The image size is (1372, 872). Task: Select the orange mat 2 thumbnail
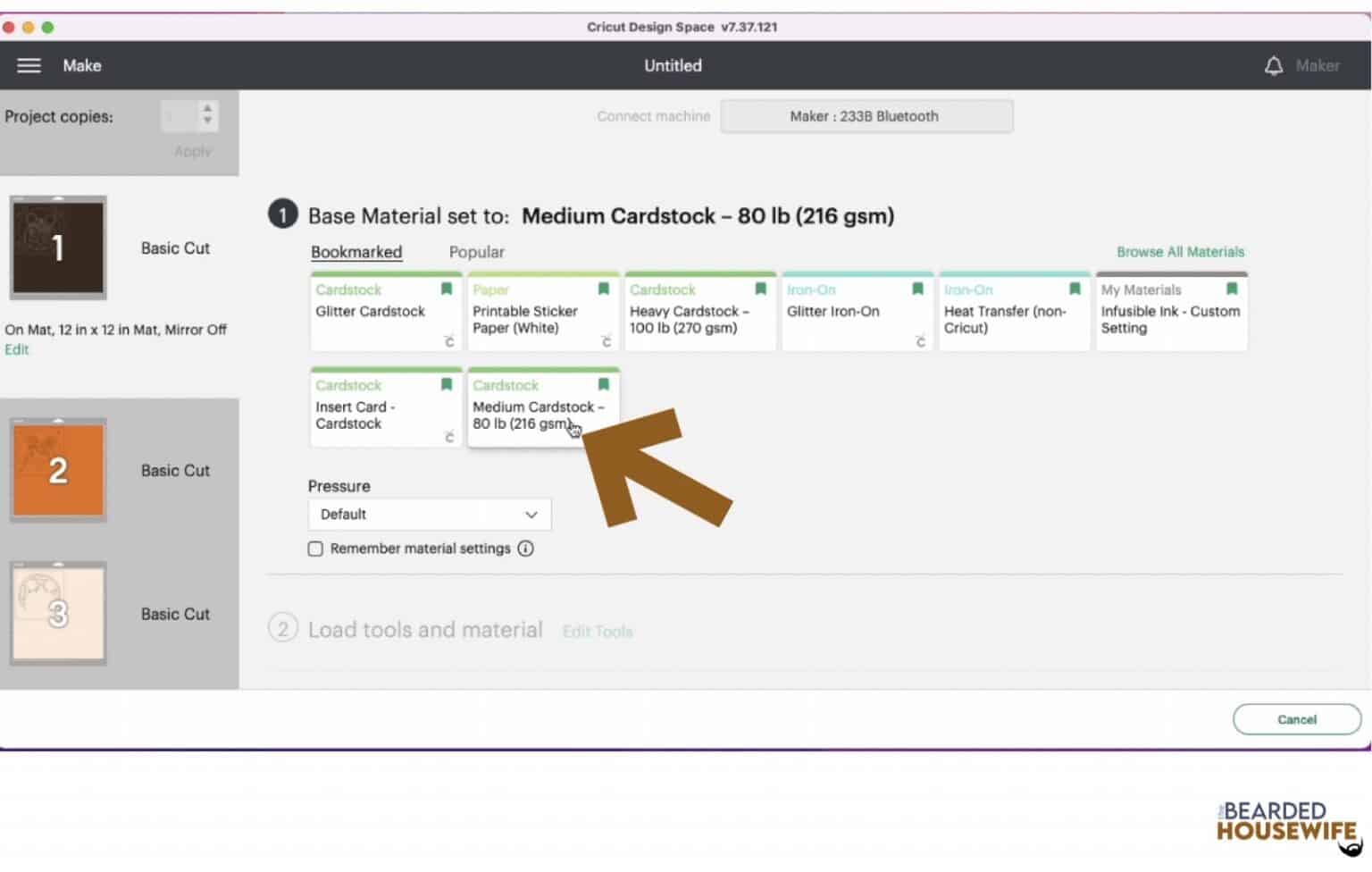(58, 470)
